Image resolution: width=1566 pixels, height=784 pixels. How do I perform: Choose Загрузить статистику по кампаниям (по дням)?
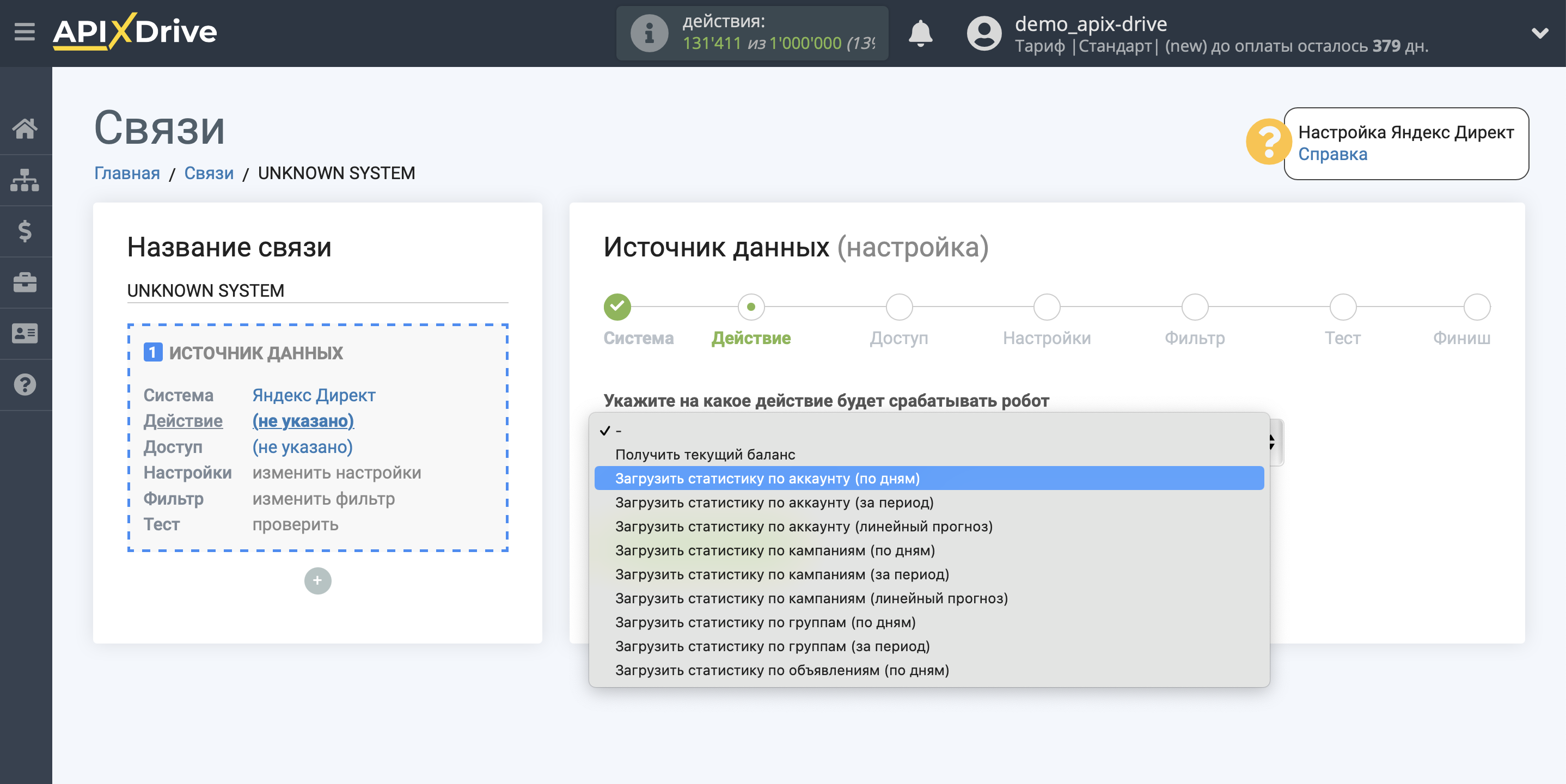(929, 550)
